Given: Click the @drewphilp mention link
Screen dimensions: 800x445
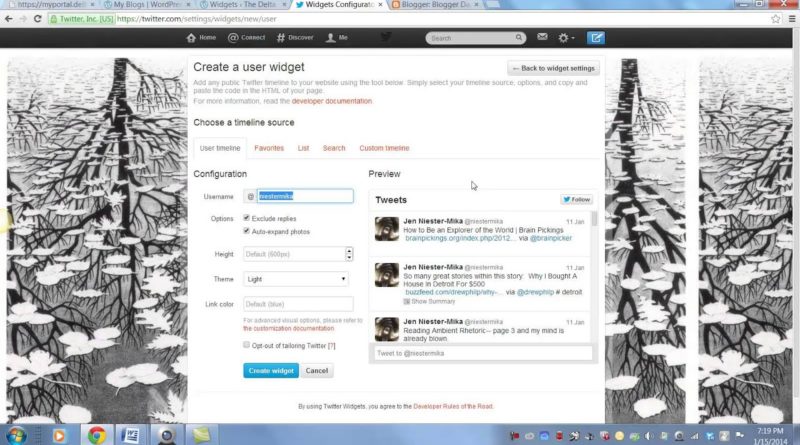Looking at the screenshot, I should [x=535, y=292].
